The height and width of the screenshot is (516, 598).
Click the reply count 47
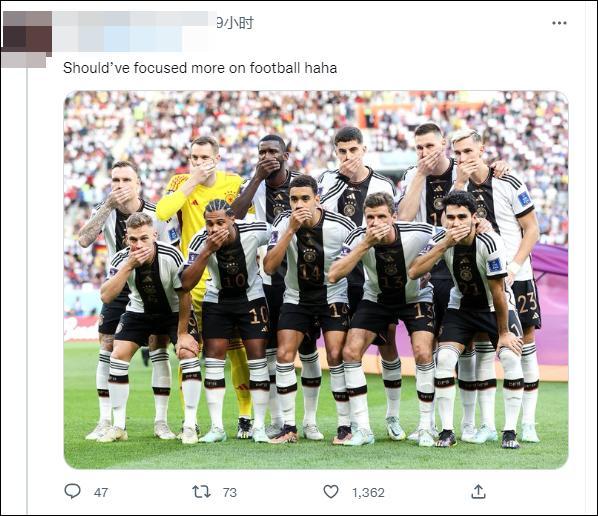click(x=101, y=492)
